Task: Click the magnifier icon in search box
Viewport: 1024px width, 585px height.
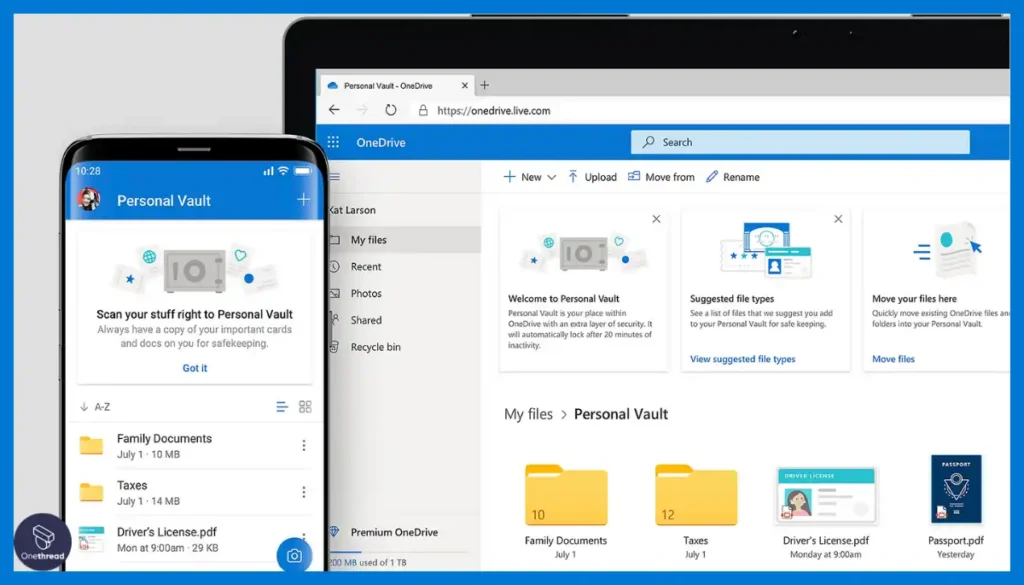Action: [x=648, y=142]
